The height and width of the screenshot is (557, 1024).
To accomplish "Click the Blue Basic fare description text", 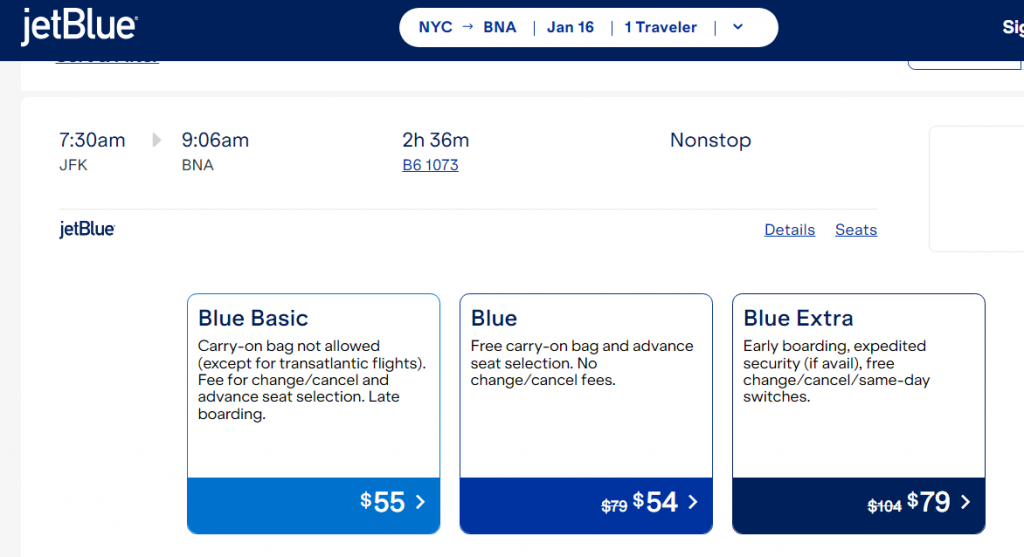I will click(x=312, y=380).
